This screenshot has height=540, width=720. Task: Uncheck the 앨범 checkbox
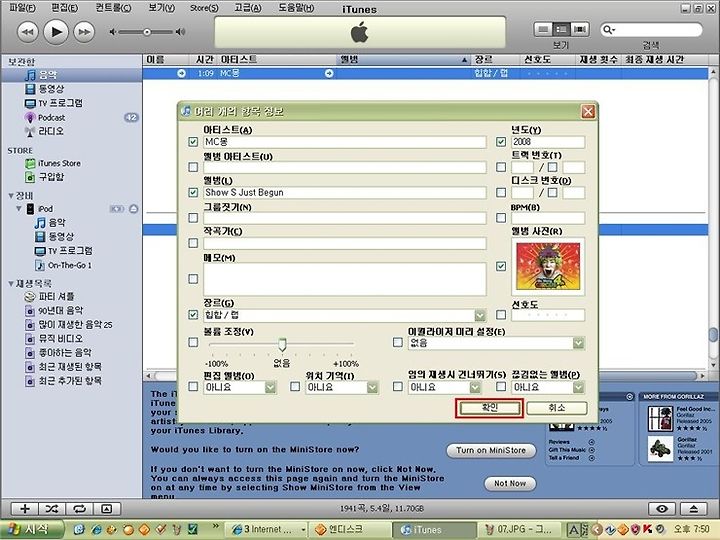(x=193, y=192)
